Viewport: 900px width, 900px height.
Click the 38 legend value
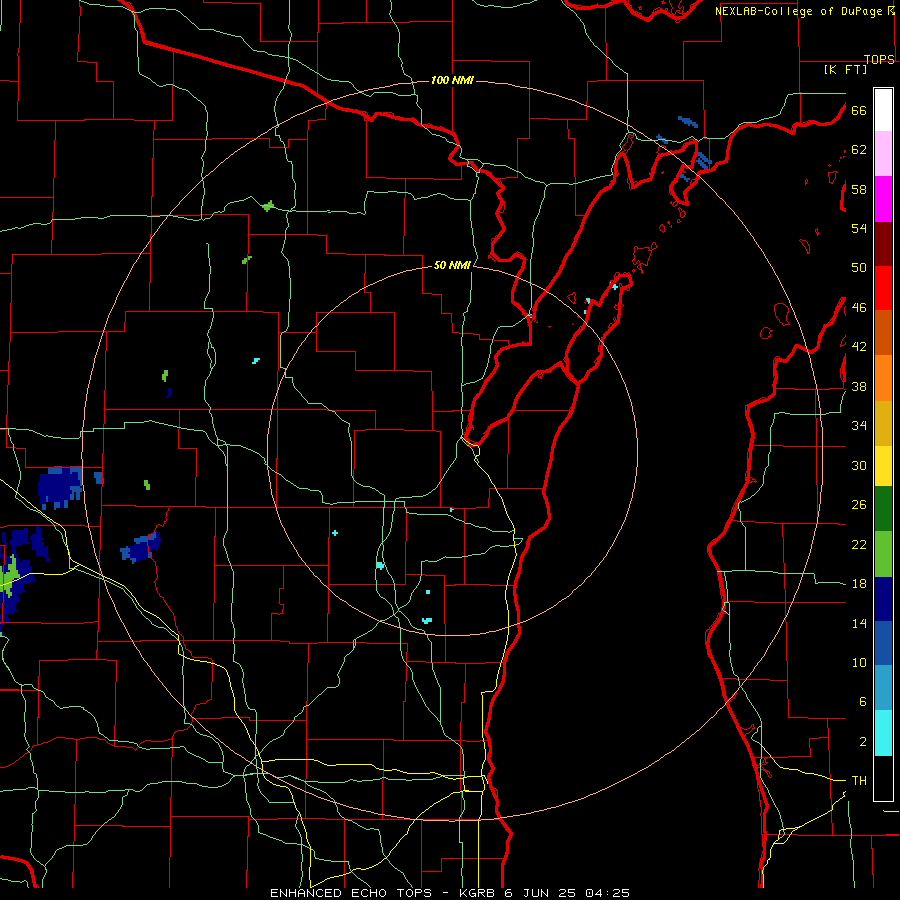tap(859, 387)
